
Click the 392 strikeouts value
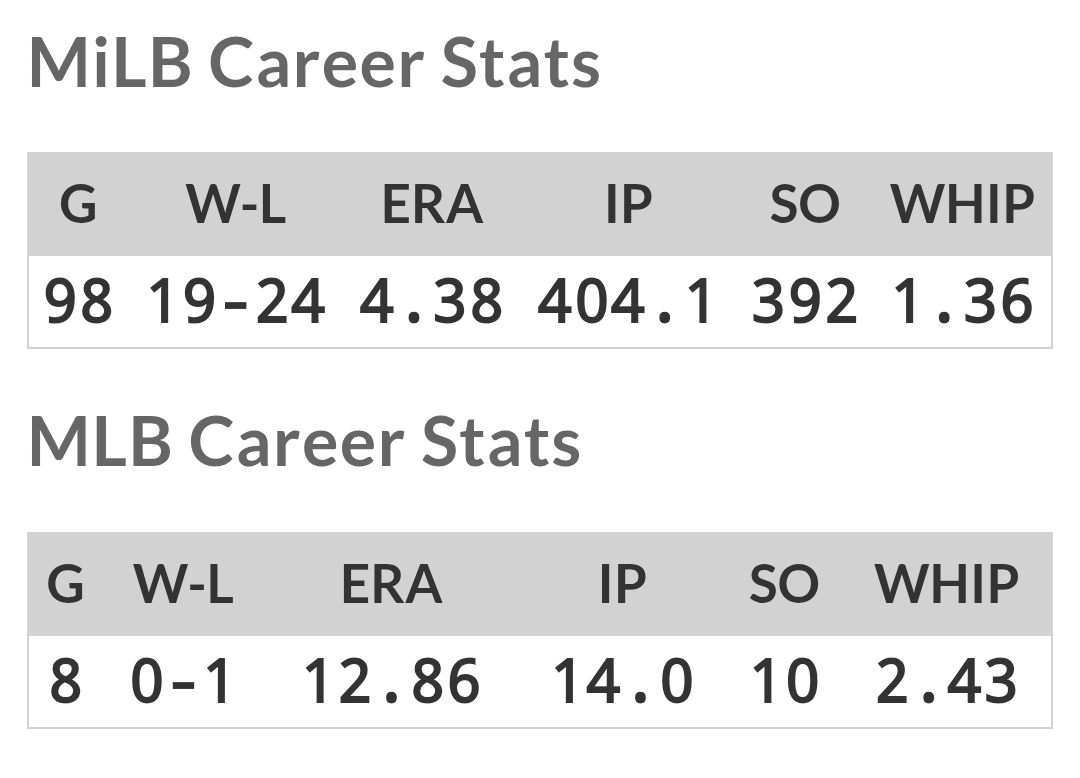coord(804,301)
